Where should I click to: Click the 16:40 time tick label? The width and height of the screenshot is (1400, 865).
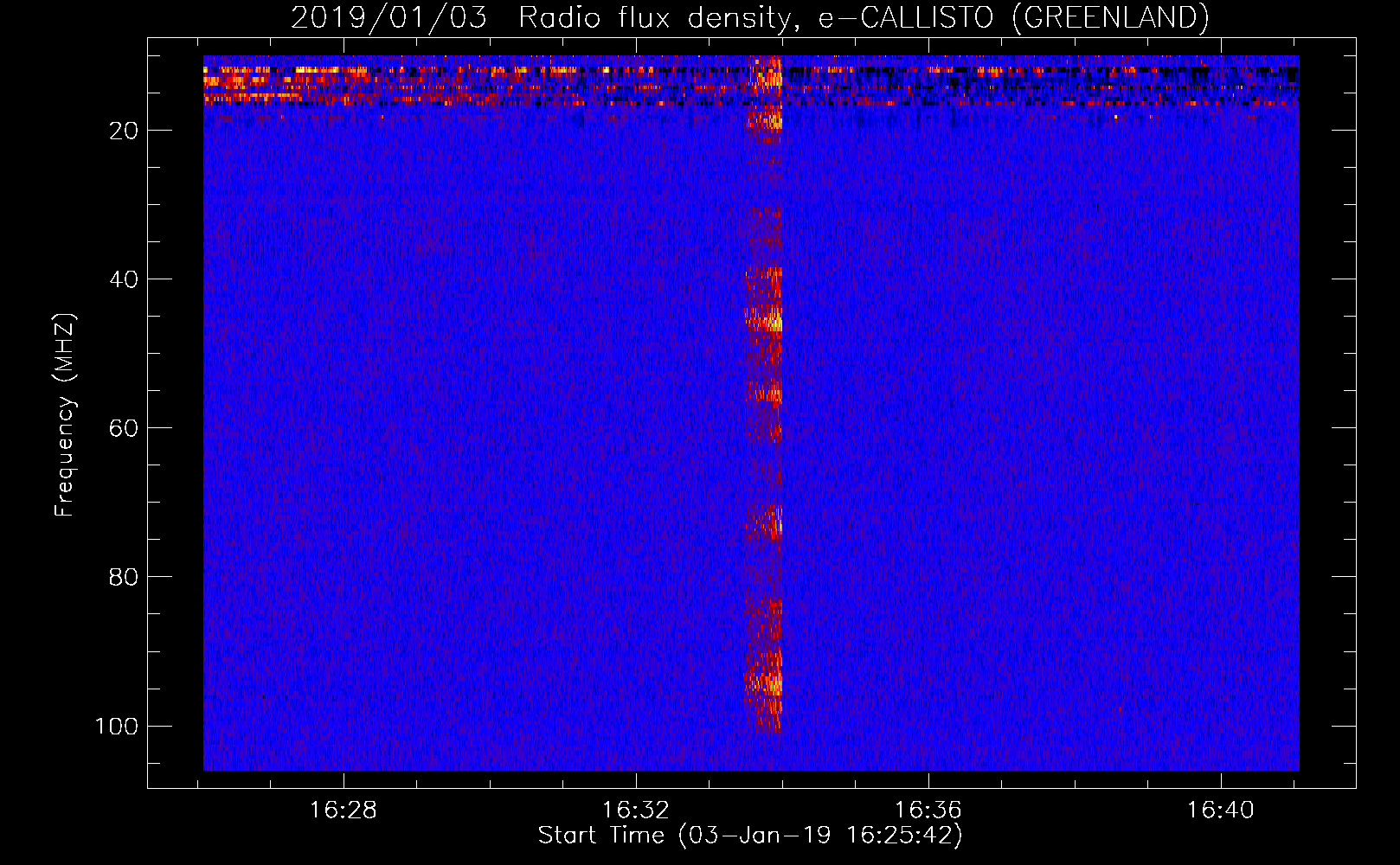pos(1220,811)
